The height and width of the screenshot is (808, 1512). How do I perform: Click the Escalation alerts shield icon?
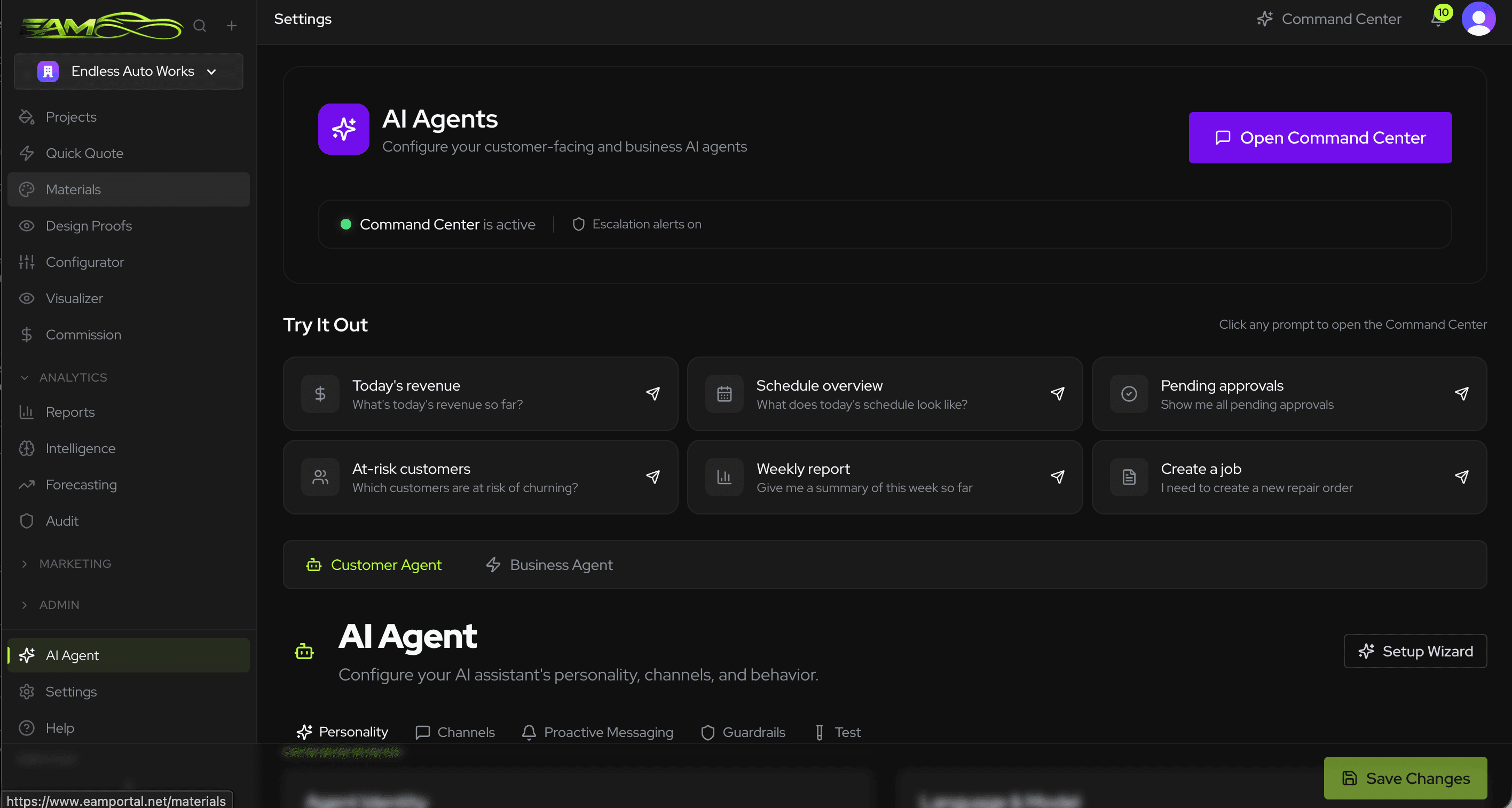[578, 225]
